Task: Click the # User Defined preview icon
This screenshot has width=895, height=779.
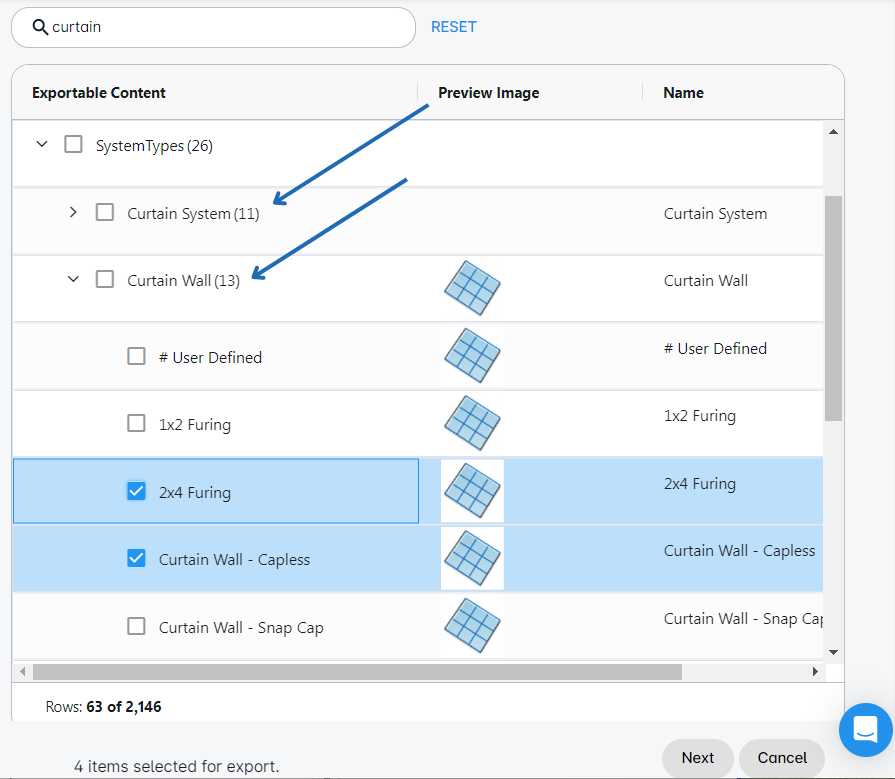Action: (472, 356)
